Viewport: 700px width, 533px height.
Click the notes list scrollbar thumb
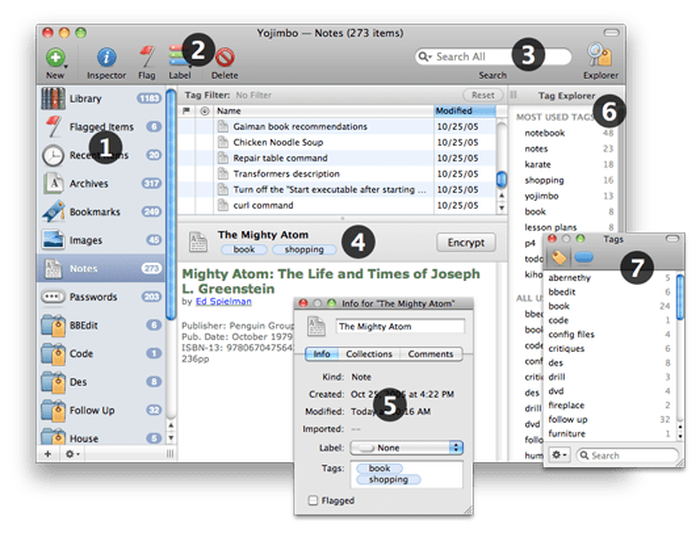[501, 179]
